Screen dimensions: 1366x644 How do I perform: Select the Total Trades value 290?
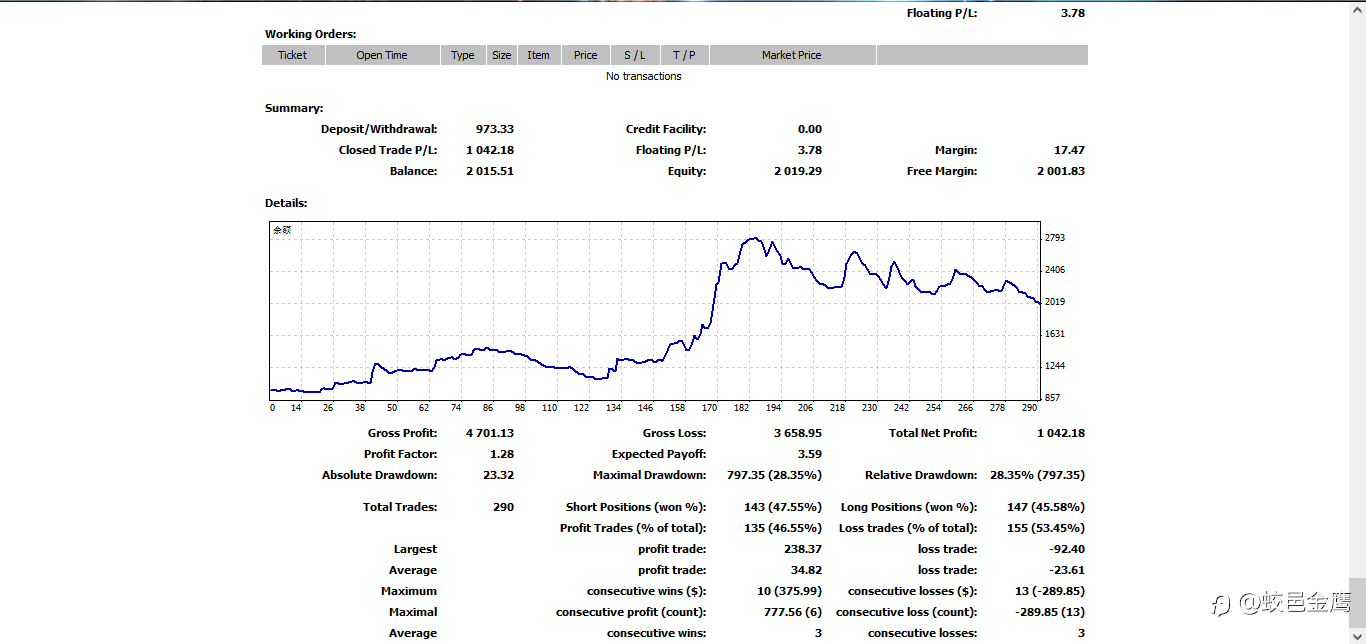[x=503, y=507]
